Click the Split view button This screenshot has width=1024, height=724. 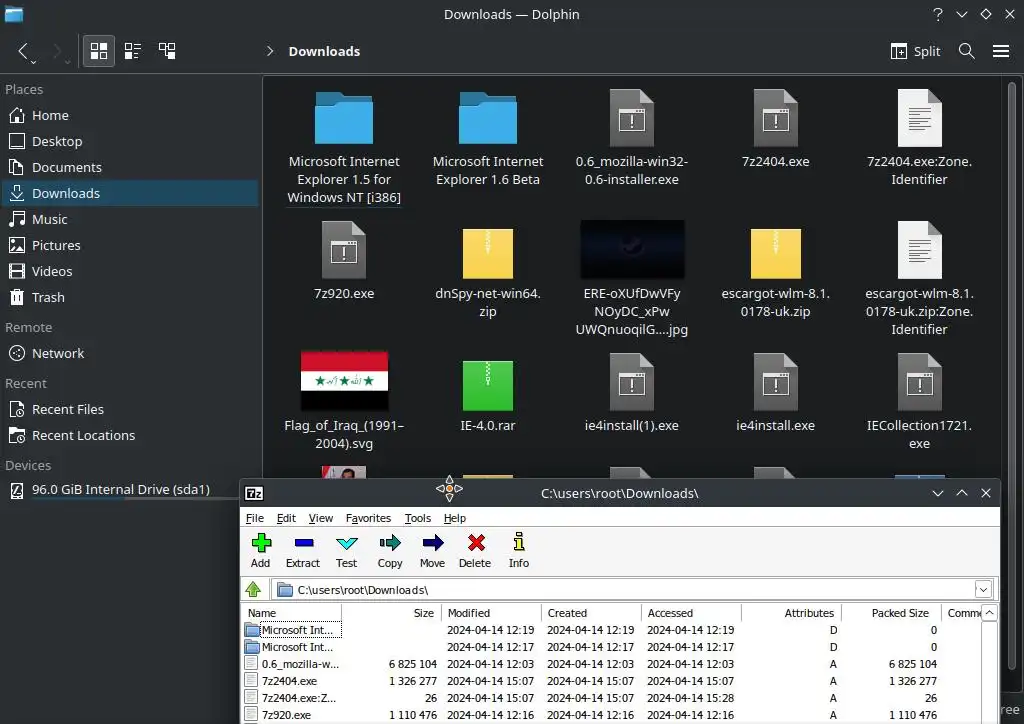(x=915, y=51)
